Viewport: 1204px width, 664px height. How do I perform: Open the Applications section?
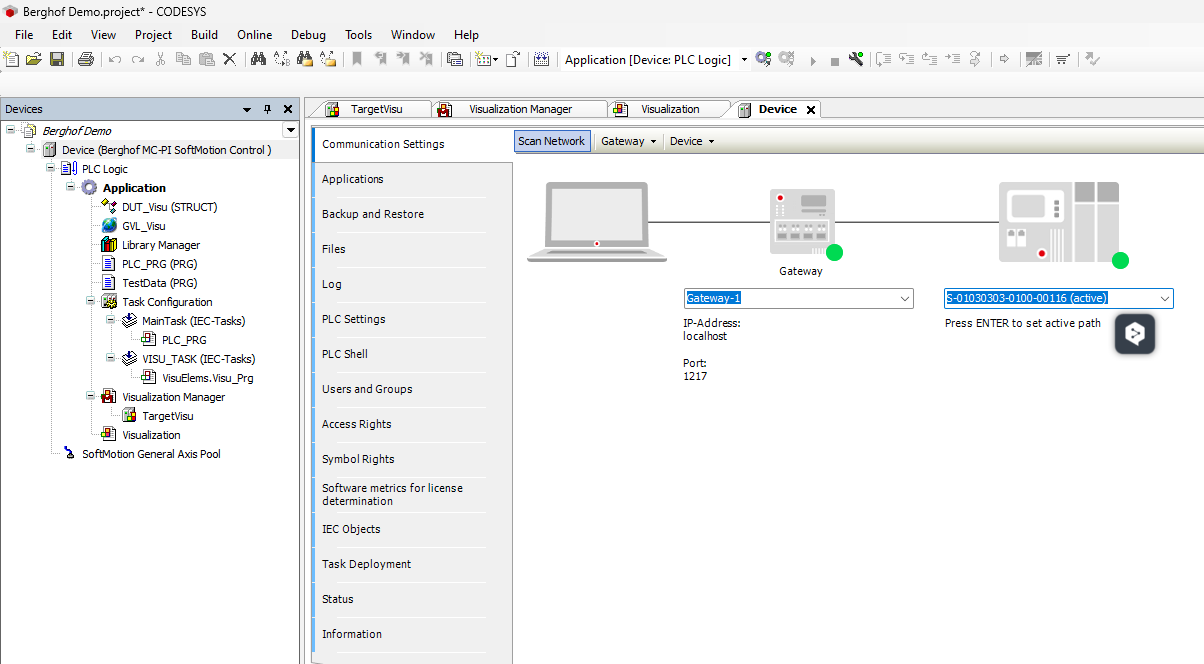tap(400, 179)
